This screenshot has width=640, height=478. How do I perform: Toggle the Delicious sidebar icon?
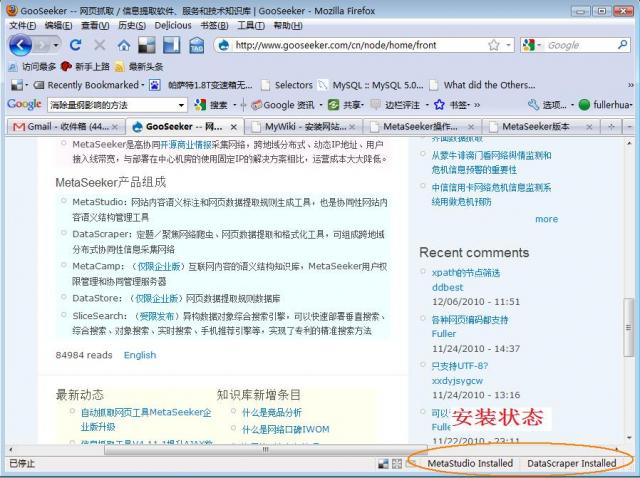click(x=171, y=45)
